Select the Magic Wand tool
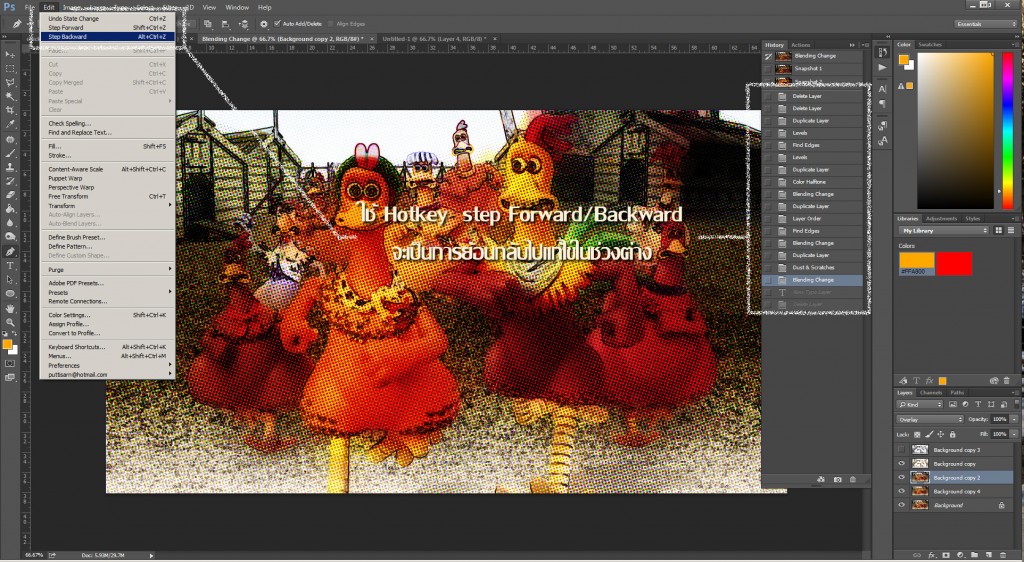This screenshot has width=1024, height=562. [10, 97]
